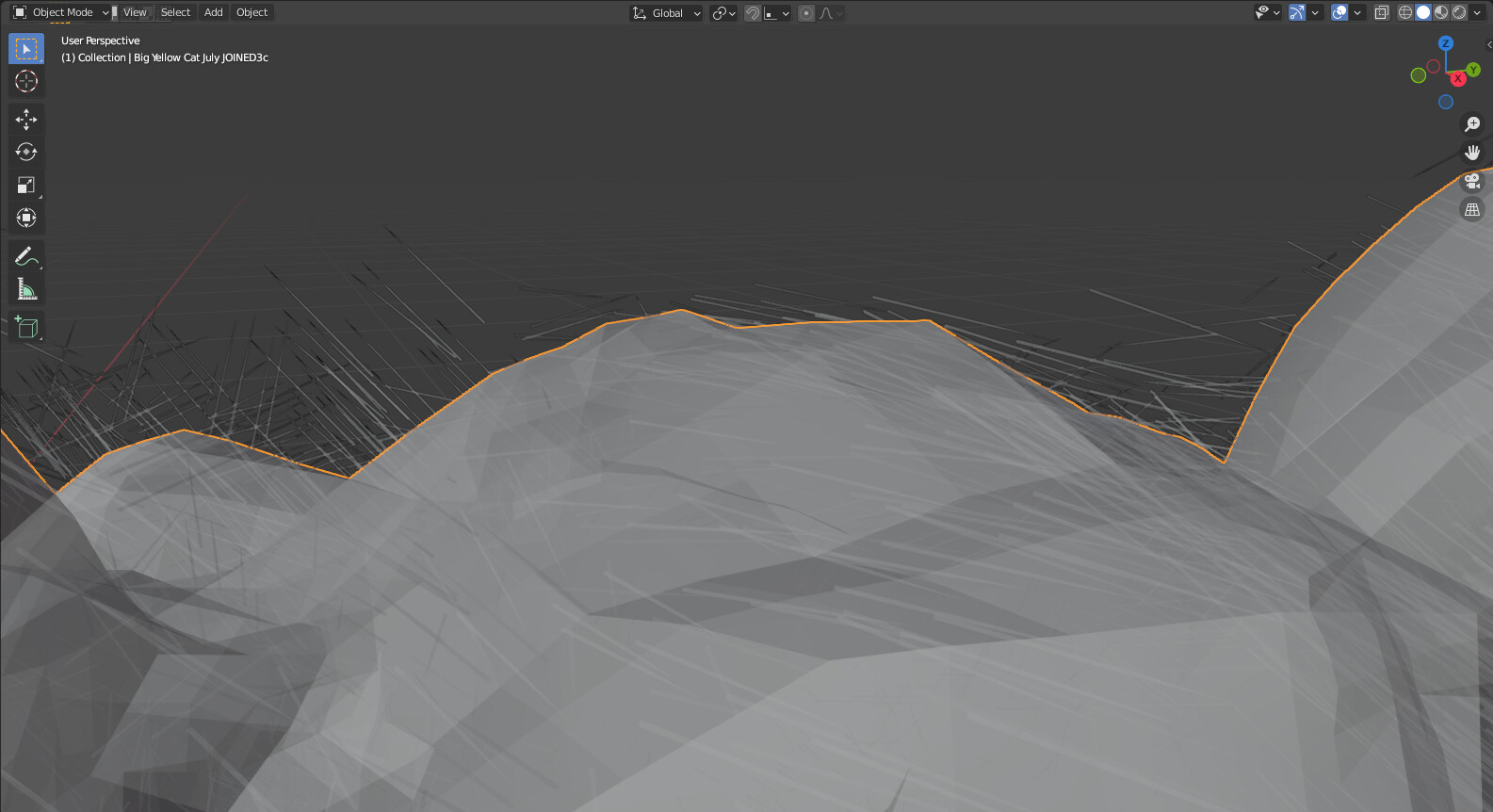Activate the Select Box tool
The height and width of the screenshot is (812, 1493).
(26, 48)
